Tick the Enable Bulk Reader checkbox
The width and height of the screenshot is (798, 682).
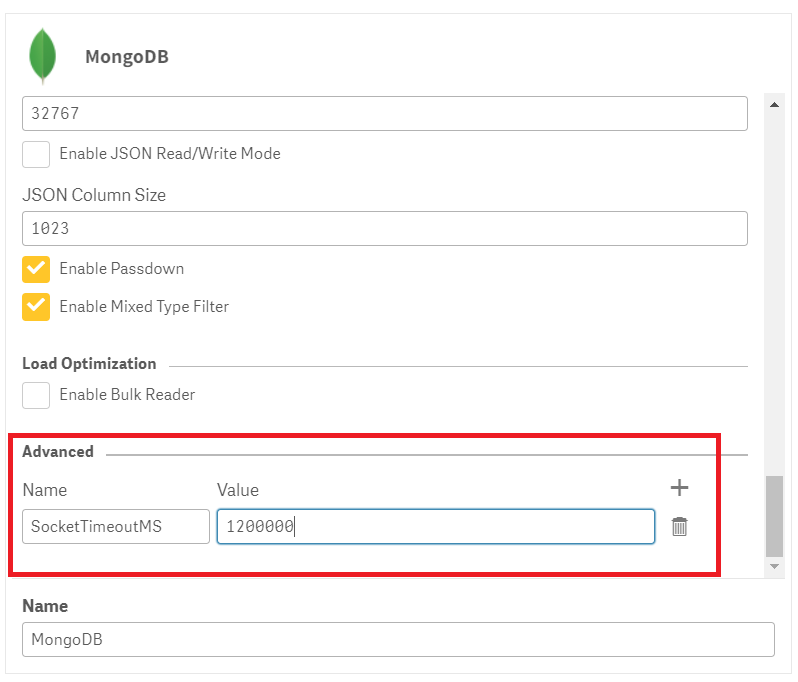tap(36, 395)
